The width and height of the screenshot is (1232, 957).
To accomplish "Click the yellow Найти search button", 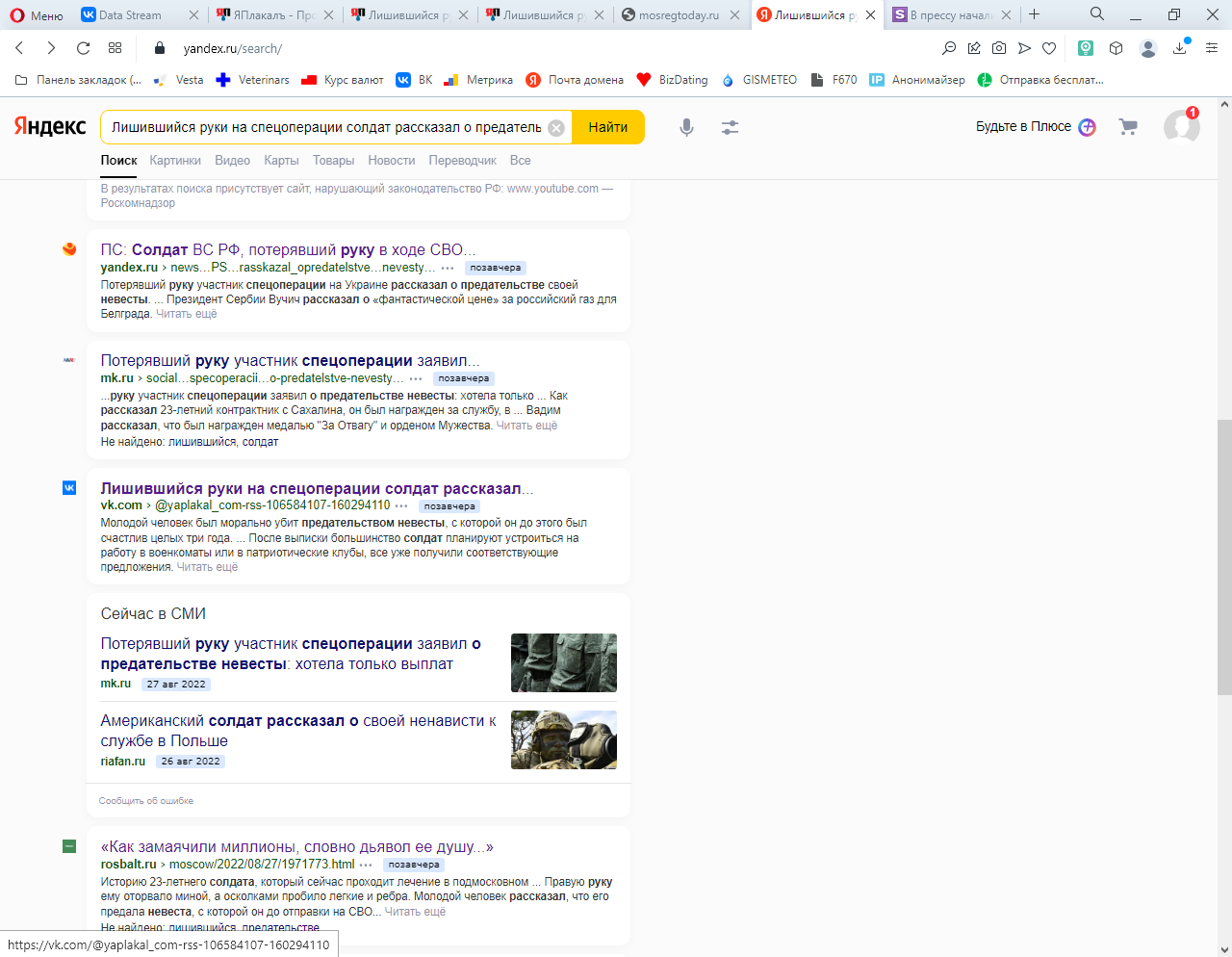I will coord(608,127).
